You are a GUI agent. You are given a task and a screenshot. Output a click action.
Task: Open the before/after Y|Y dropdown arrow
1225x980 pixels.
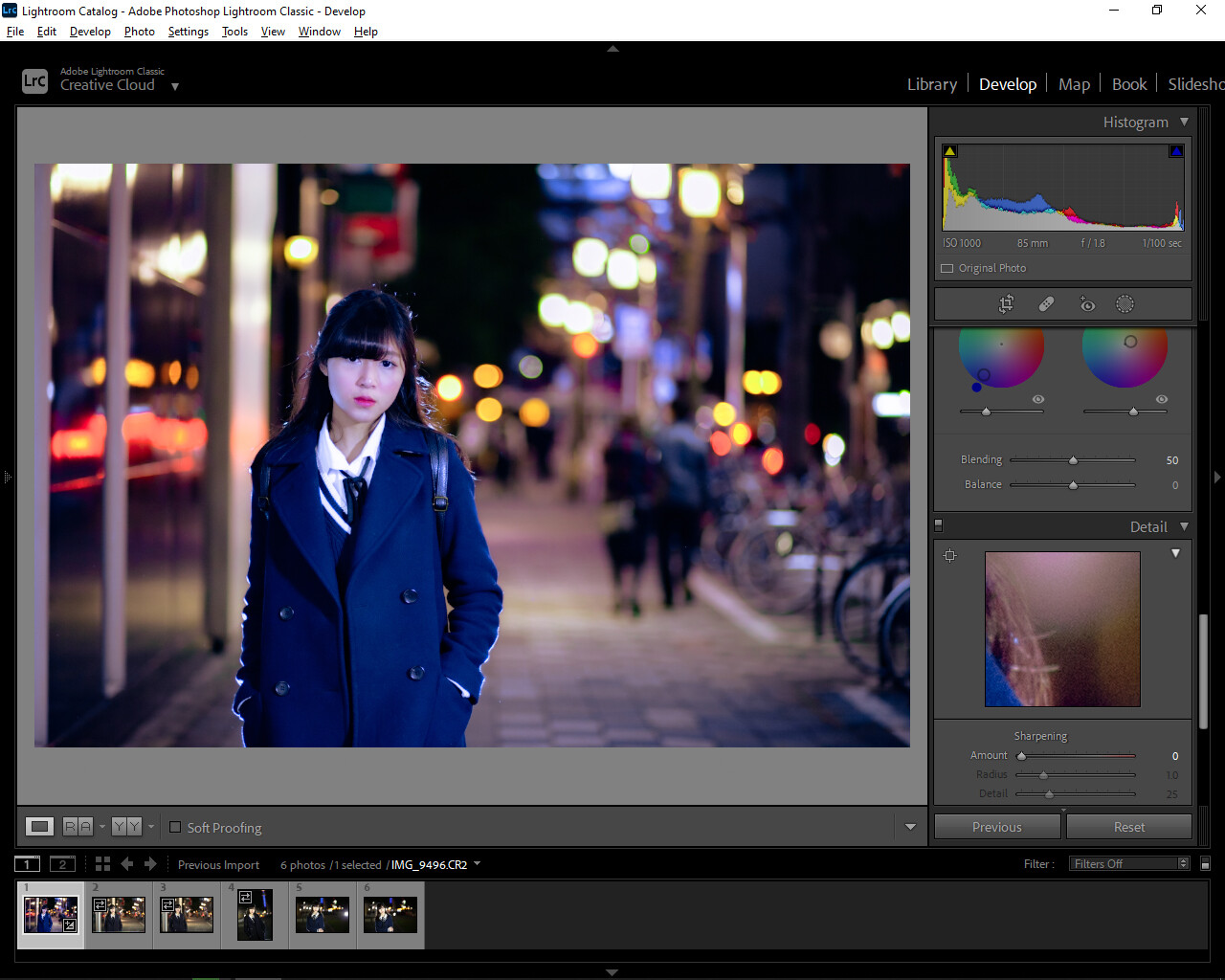[x=151, y=826]
